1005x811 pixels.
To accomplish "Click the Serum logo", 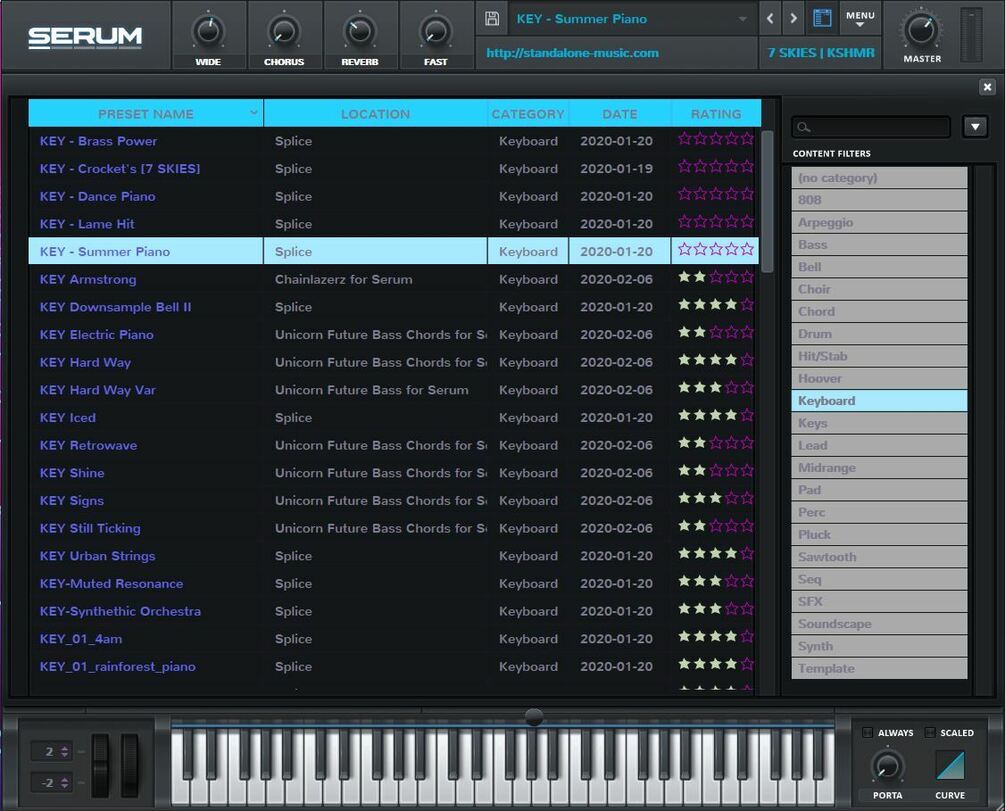I will (85, 37).
